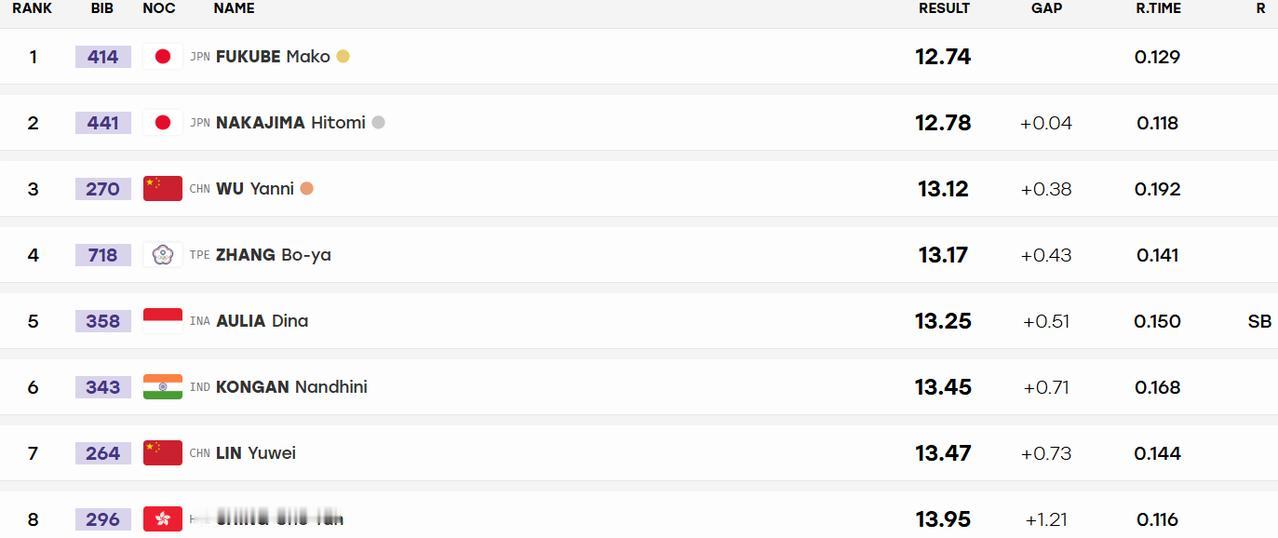Click India flag beside KONGAN Nandhini
Viewport: 1278px width, 538px height.
162,387
